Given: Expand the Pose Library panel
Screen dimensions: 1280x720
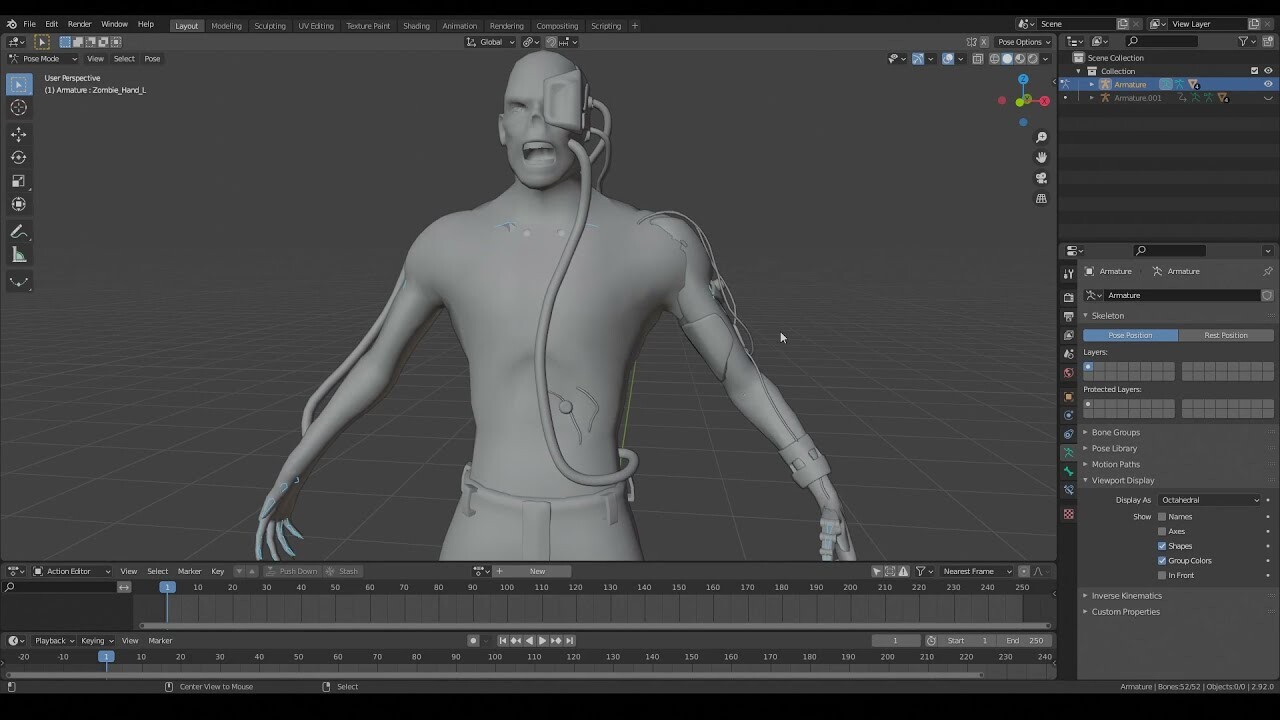Looking at the screenshot, I should [x=1114, y=448].
